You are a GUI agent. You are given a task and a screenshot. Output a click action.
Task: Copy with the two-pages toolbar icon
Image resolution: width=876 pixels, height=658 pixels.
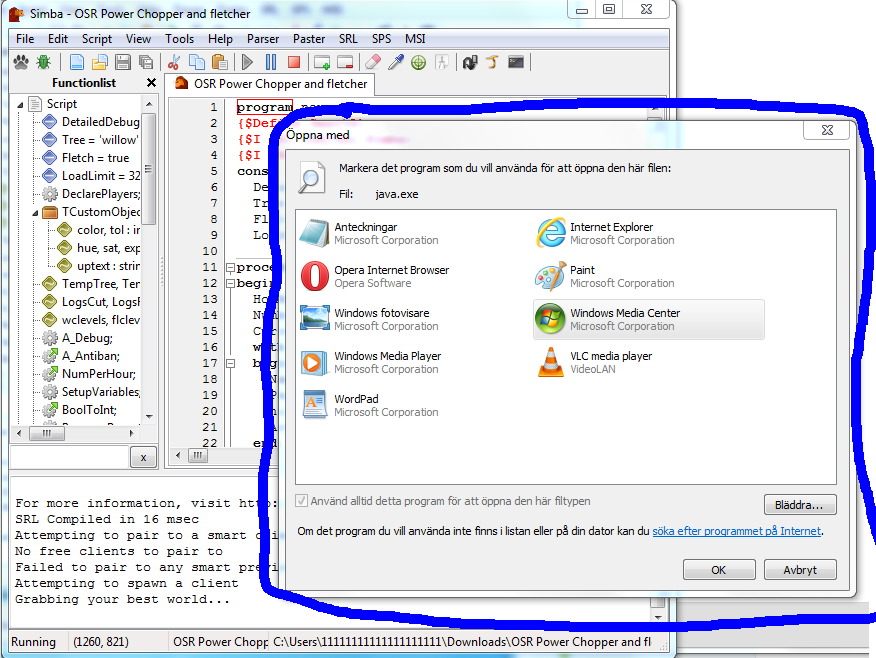pos(197,62)
